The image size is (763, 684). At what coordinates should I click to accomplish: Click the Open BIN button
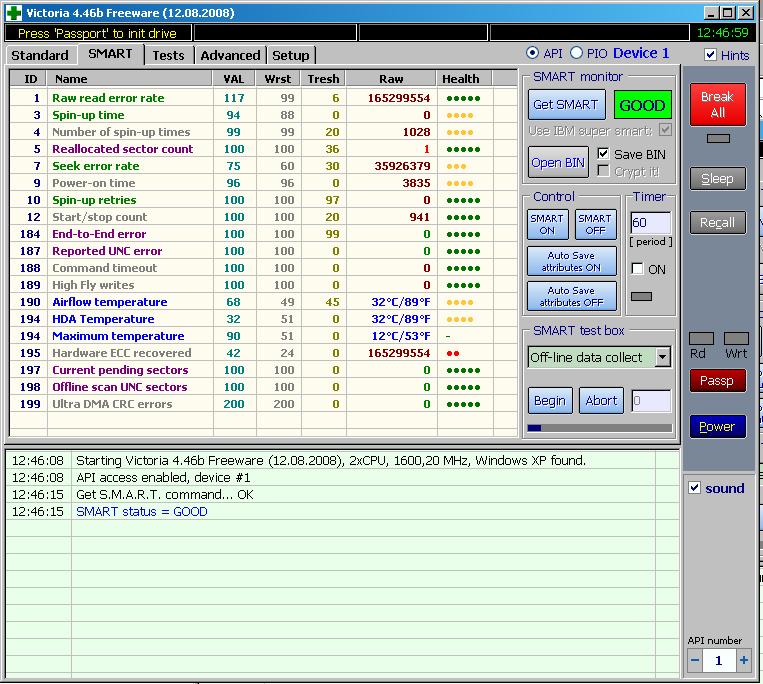pos(558,162)
